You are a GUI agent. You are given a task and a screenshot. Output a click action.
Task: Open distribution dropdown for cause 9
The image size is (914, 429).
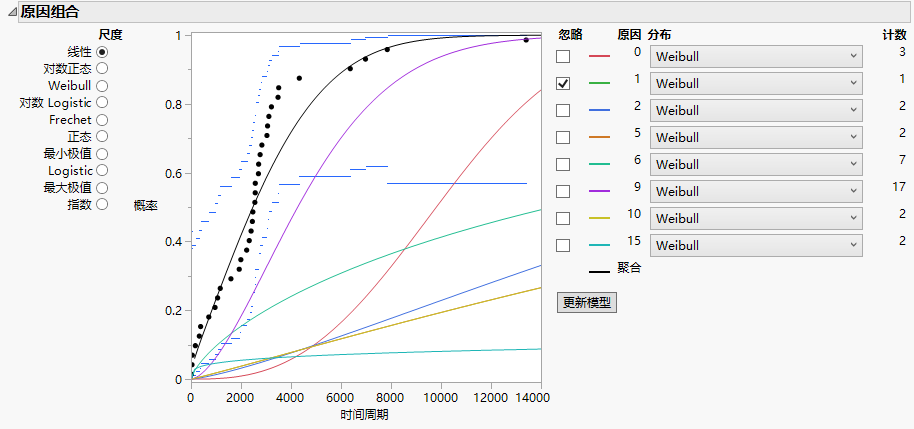tap(756, 191)
